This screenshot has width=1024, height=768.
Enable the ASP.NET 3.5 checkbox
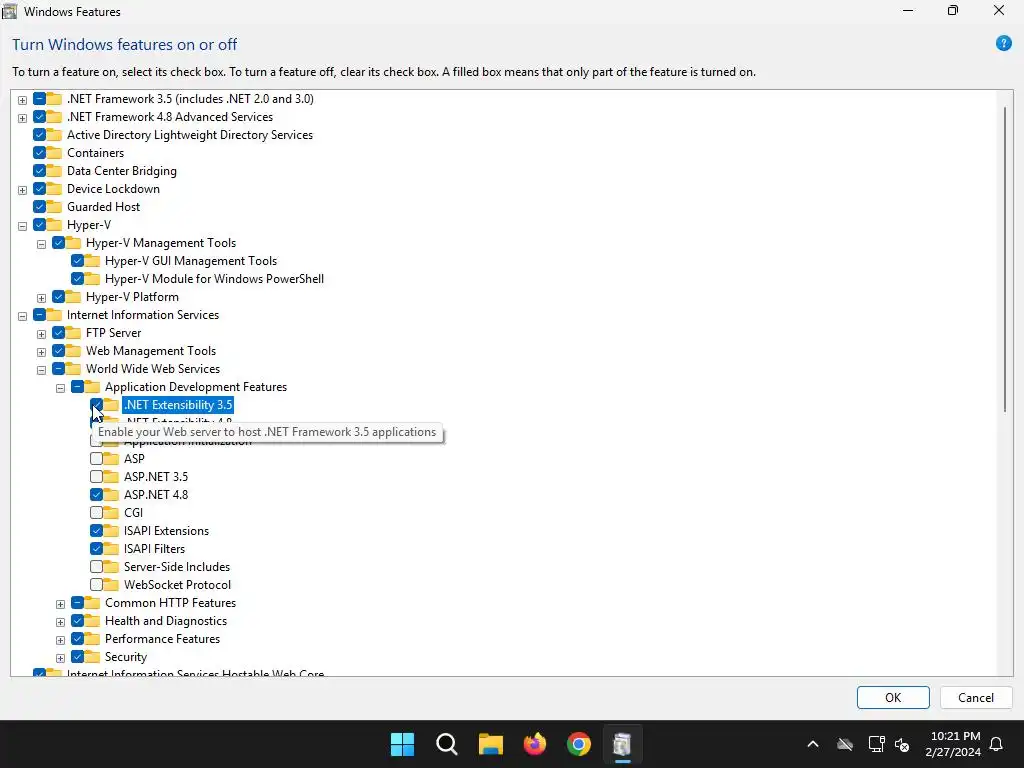[x=96, y=477]
